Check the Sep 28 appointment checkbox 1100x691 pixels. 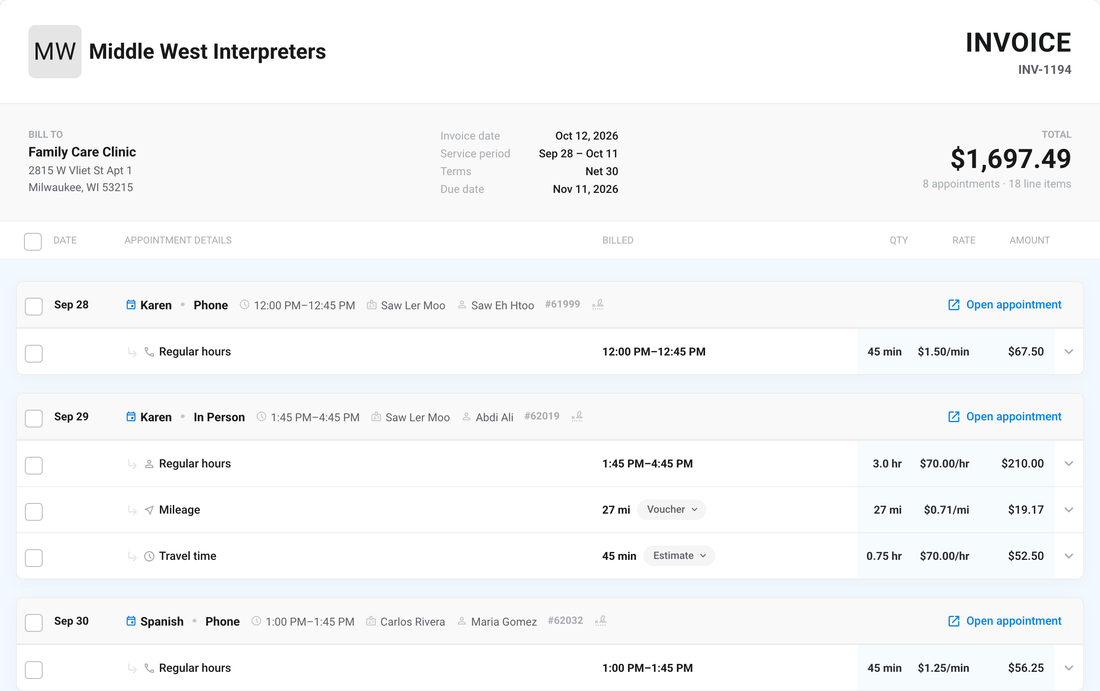coord(34,307)
